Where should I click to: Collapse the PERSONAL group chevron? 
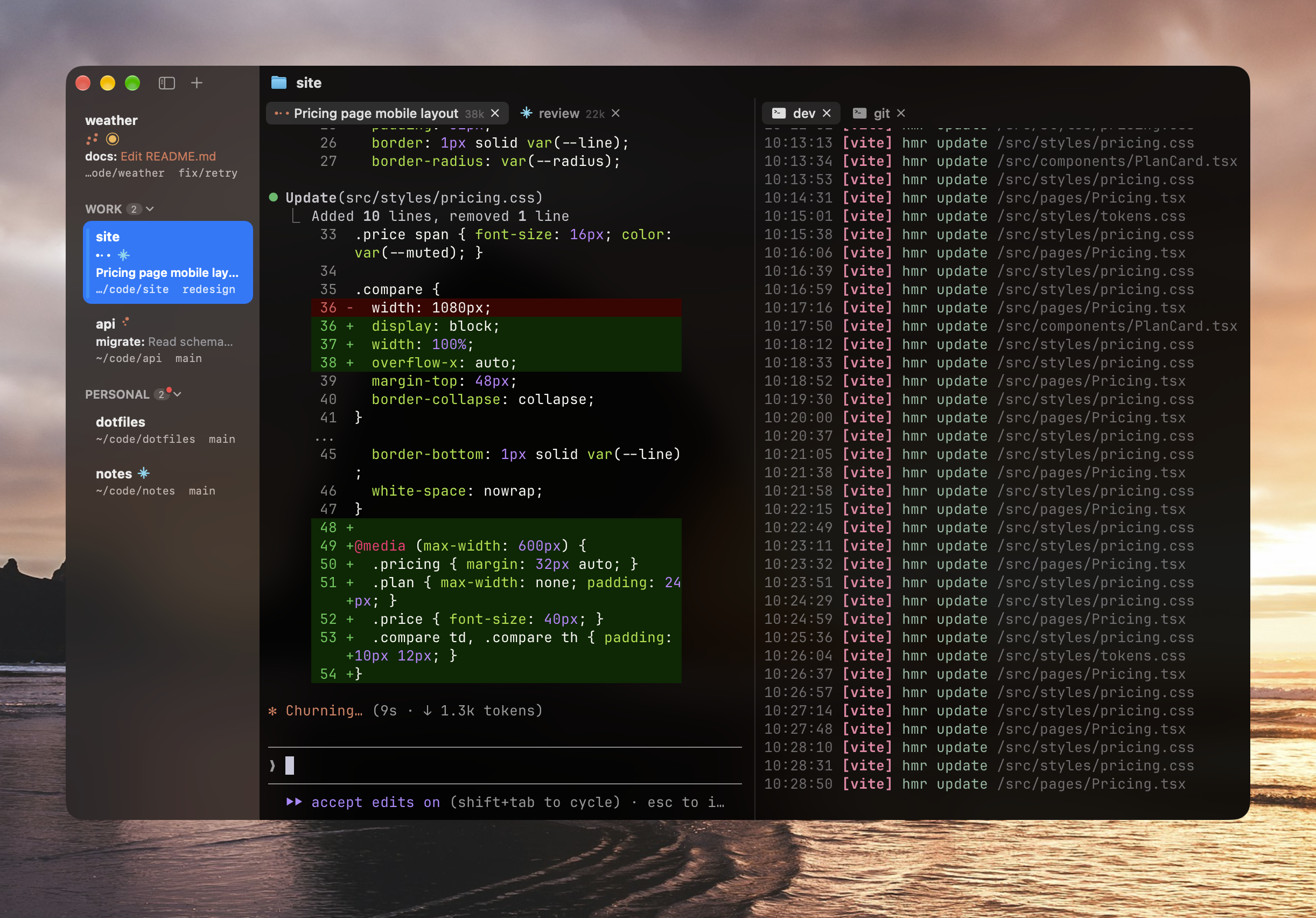178,394
